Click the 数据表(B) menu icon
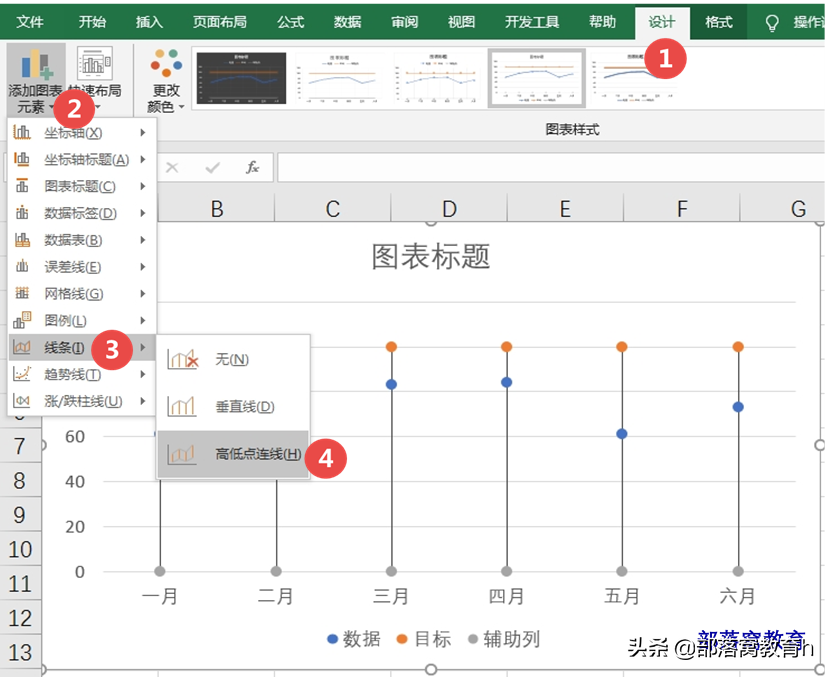Screen dimensions: 833x677 tap(22, 240)
